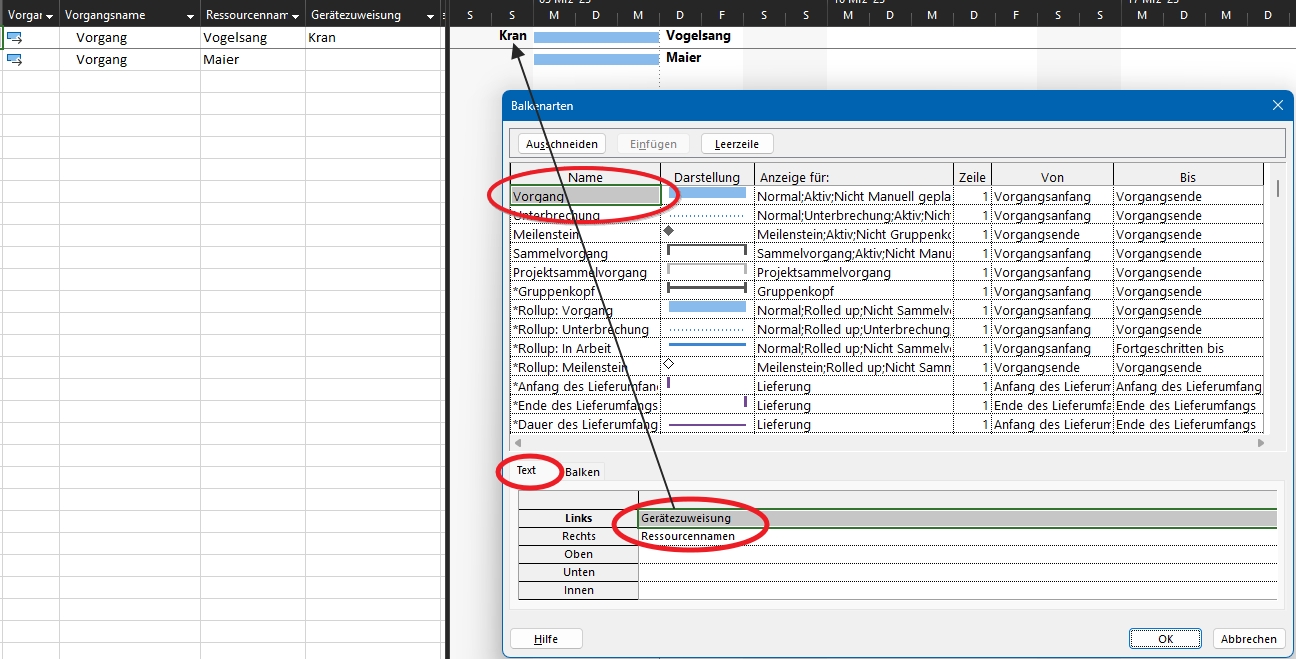Click purple line appearance of Dauer des Lieferumfang

tap(707, 425)
